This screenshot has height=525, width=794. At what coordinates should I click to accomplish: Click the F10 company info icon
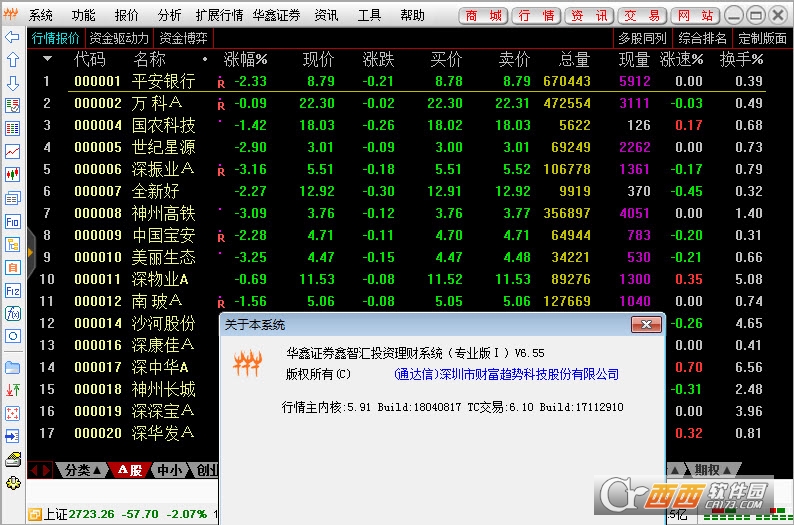click(x=12, y=221)
